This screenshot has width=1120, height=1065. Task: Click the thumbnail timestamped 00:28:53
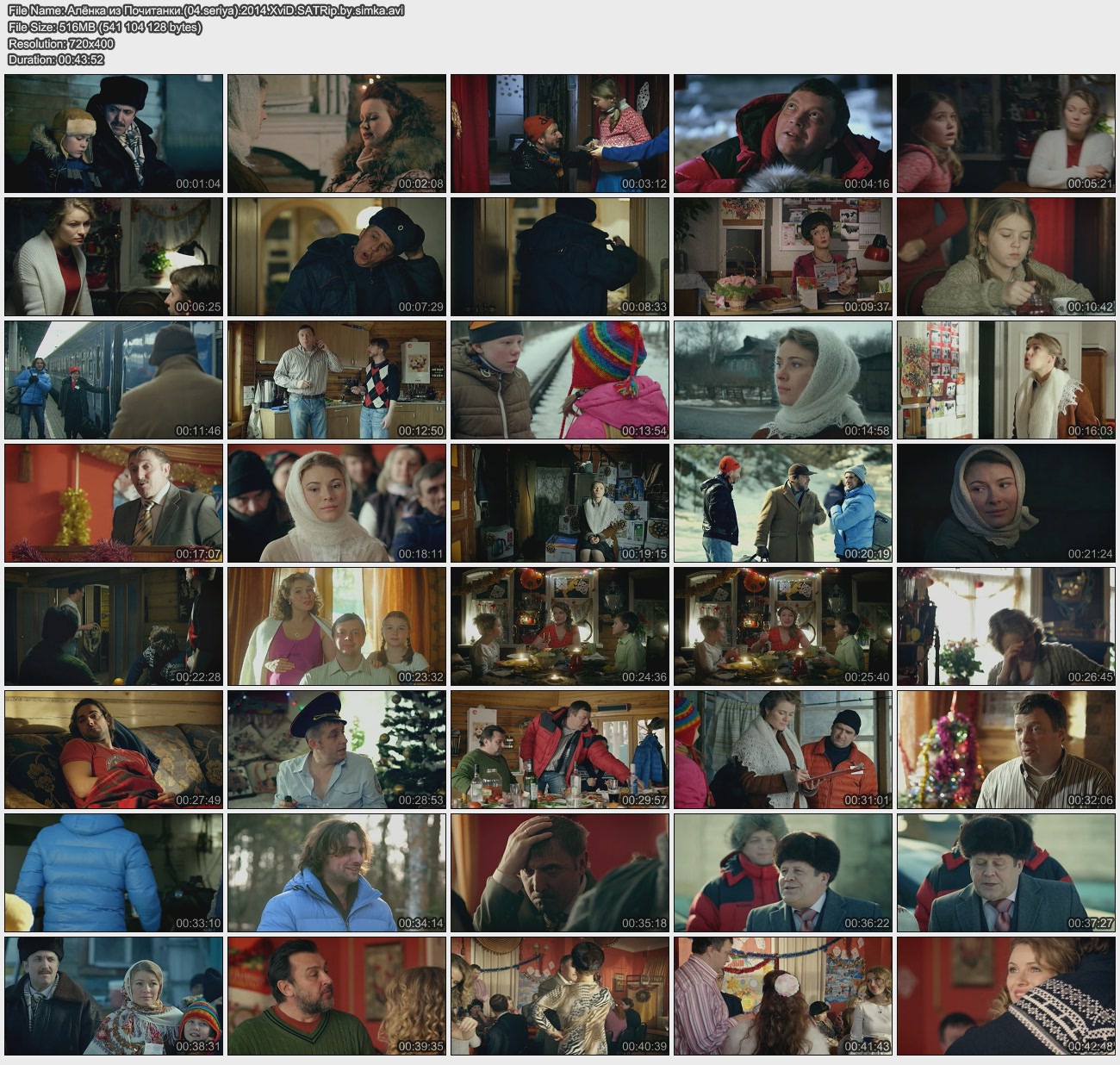coord(337,750)
